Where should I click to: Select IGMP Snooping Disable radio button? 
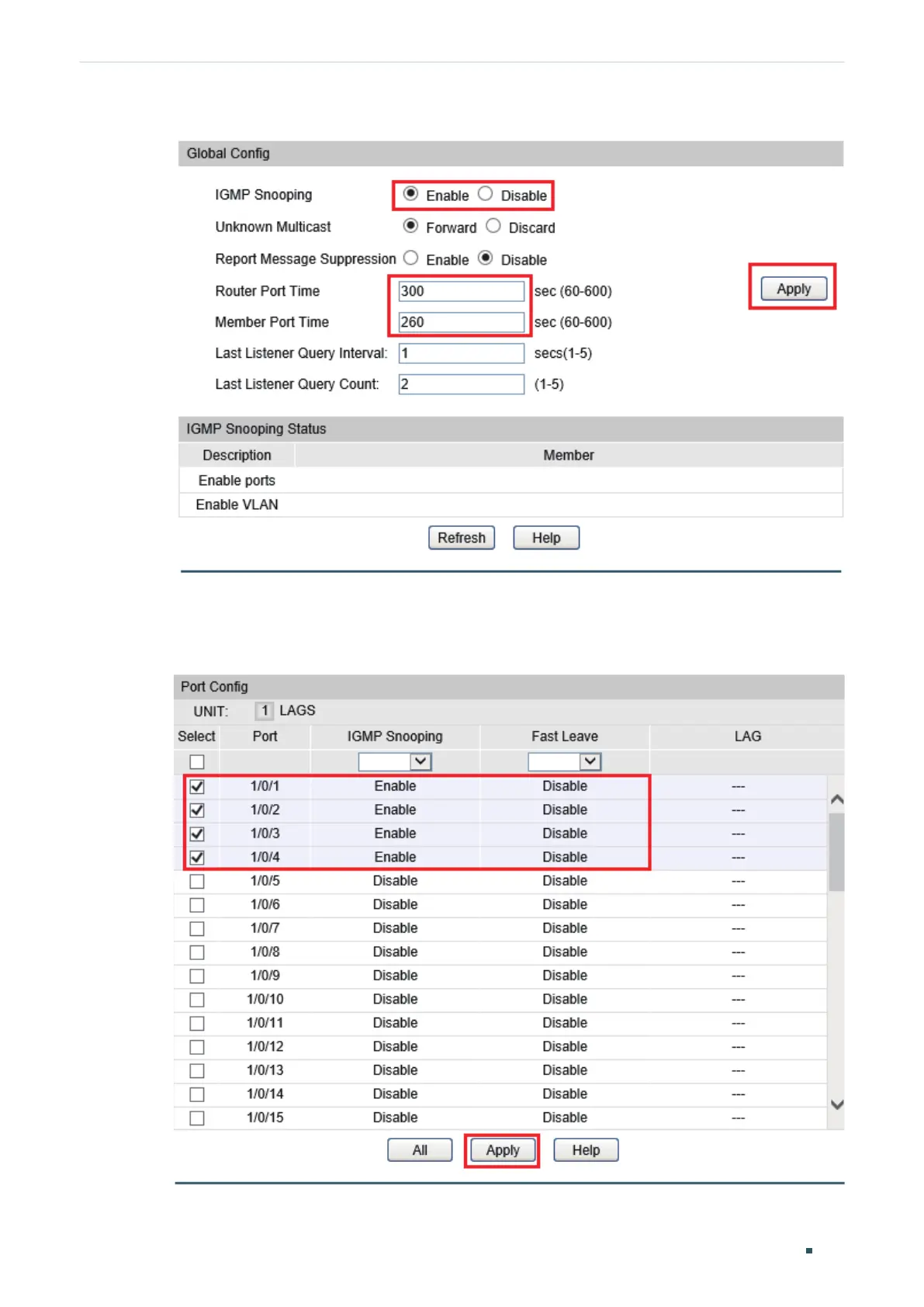pos(485,194)
